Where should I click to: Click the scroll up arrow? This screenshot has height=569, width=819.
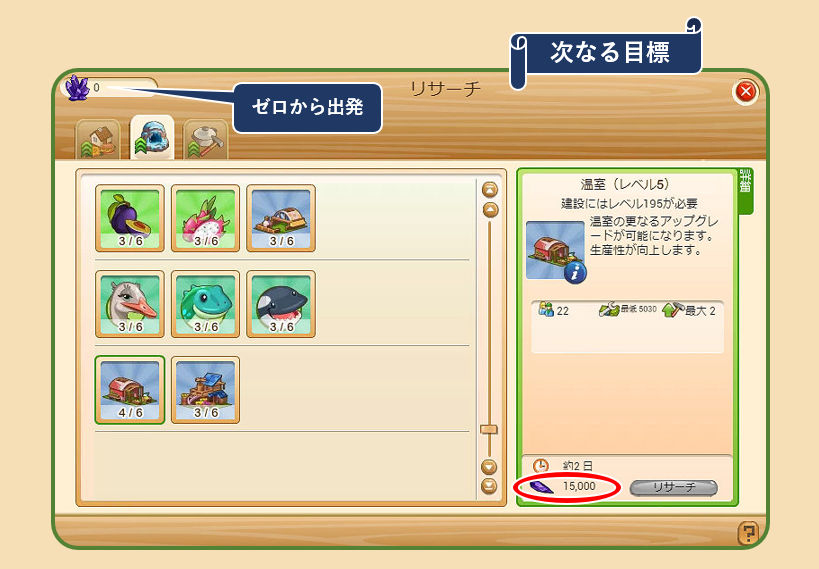[489, 210]
